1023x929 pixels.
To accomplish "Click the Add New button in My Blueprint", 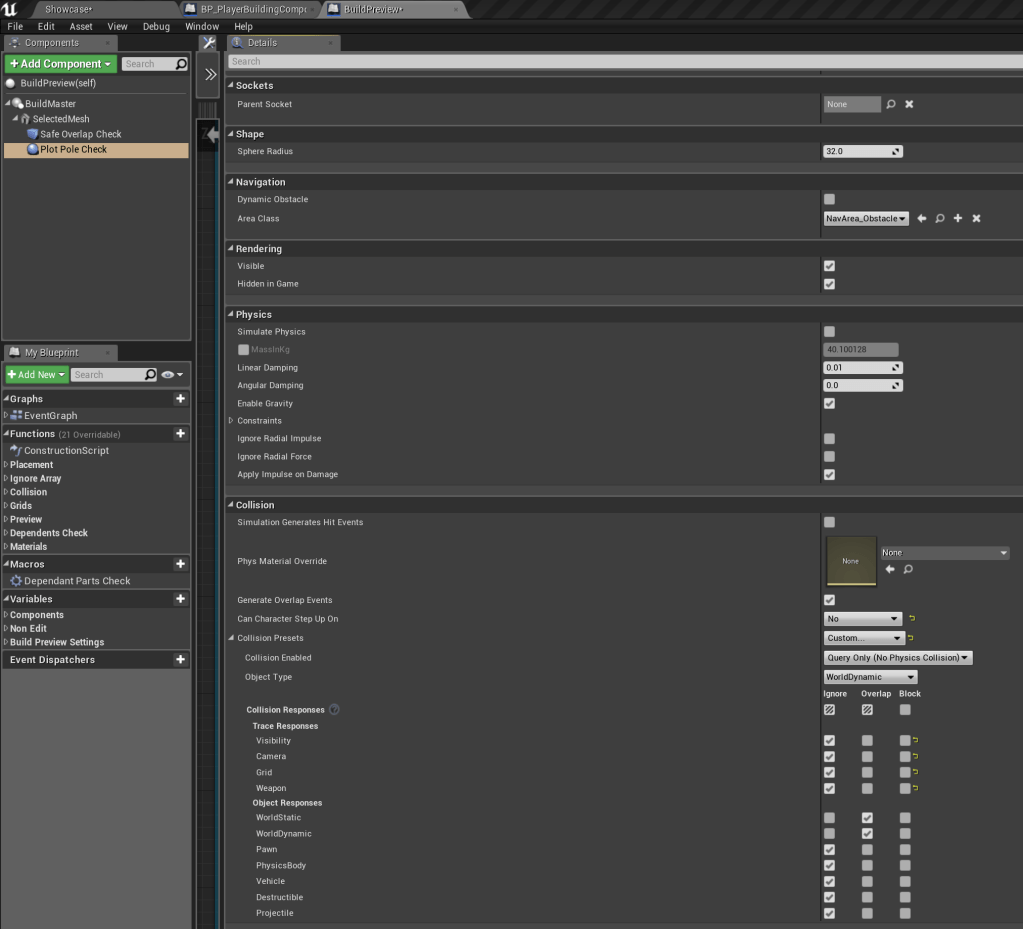I will 37,375.
